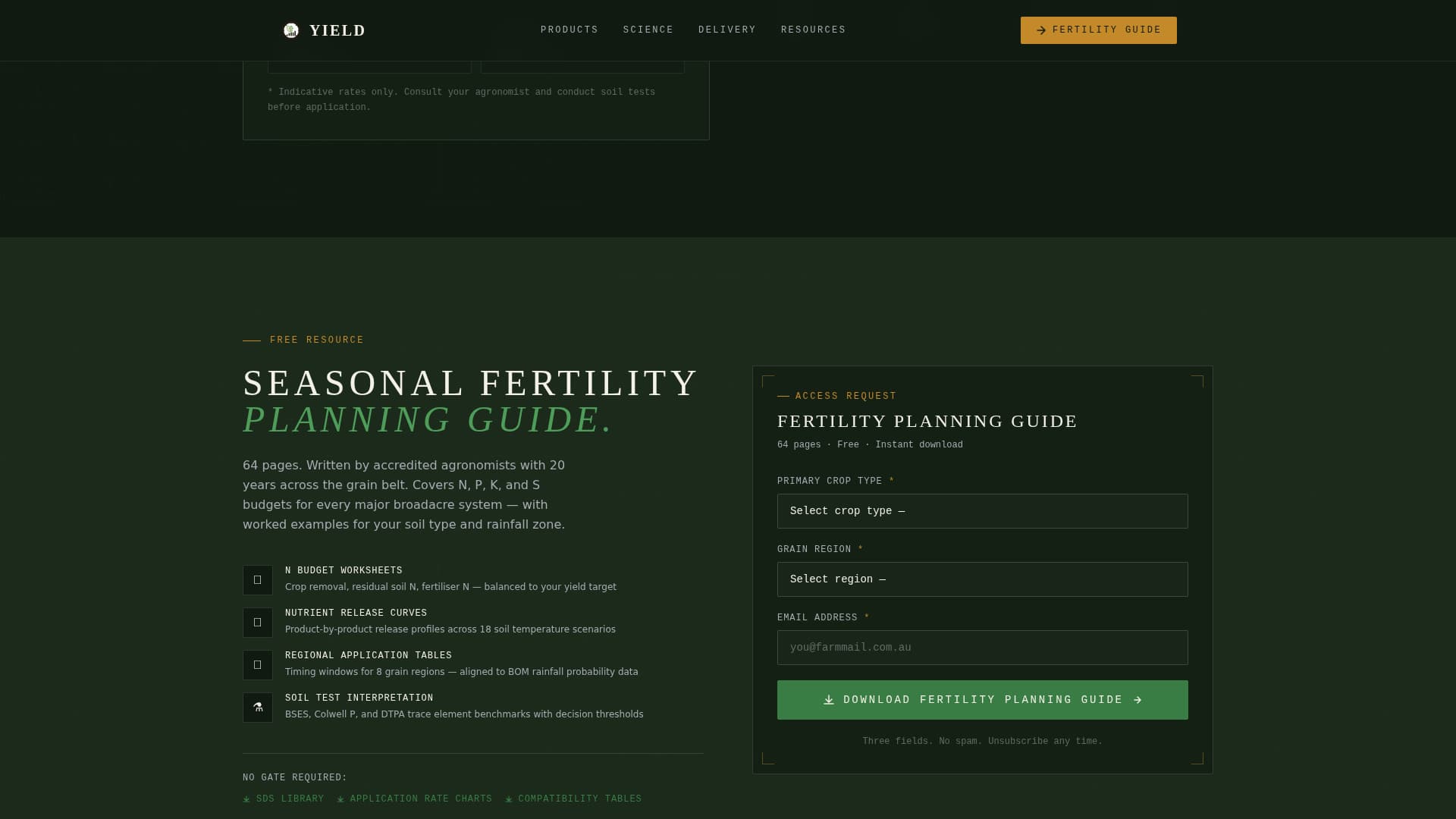Viewport: 1456px width, 819px height.
Task: Click the Compatibility Tables download icon
Action: pyautogui.click(x=509, y=799)
